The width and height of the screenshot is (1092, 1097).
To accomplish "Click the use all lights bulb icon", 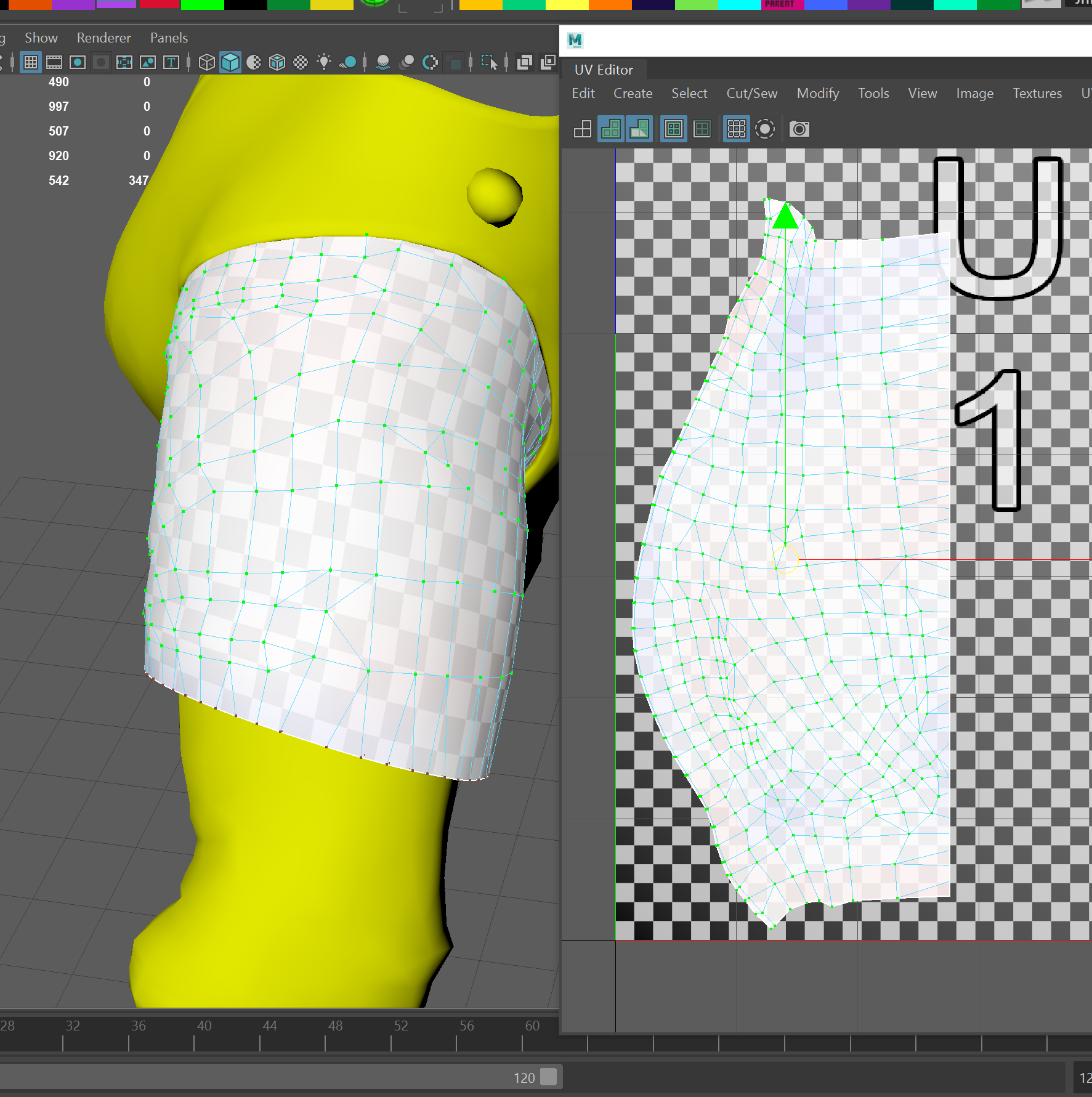I will pyautogui.click(x=324, y=62).
